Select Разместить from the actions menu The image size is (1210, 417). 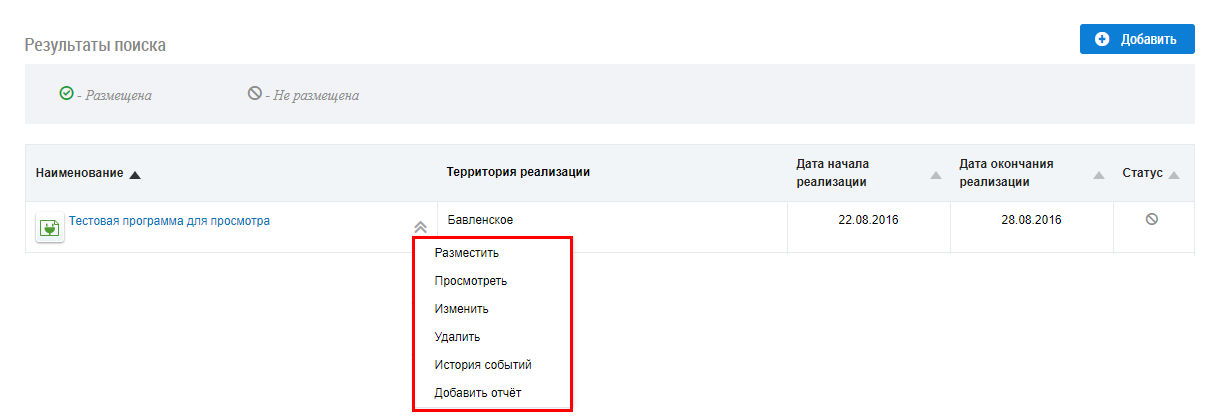point(466,253)
